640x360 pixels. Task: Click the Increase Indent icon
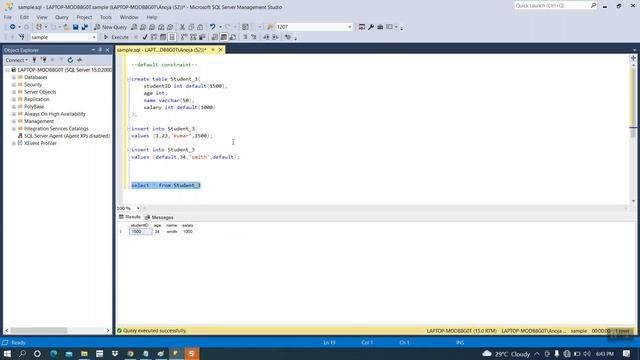coord(275,37)
